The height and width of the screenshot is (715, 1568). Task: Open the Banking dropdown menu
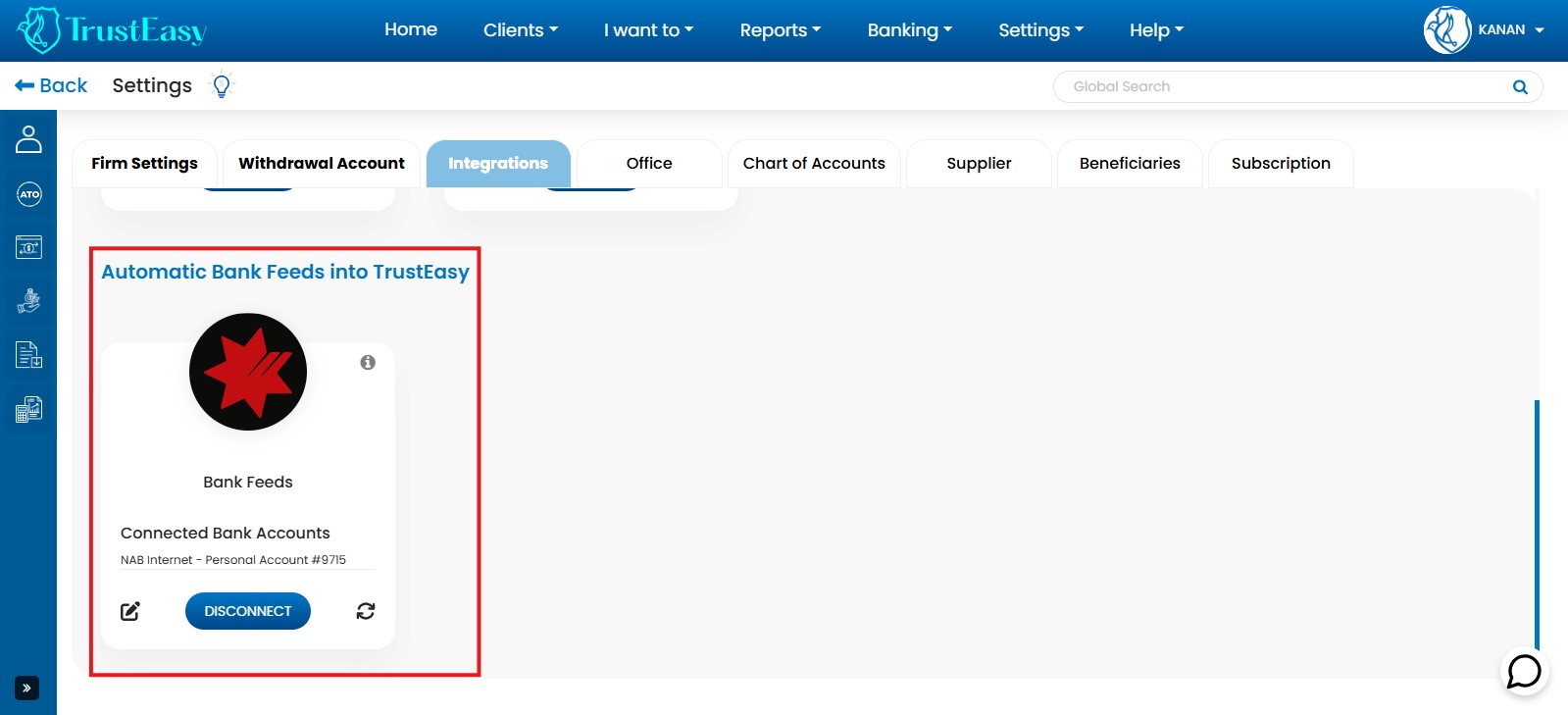tap(909, 30)
